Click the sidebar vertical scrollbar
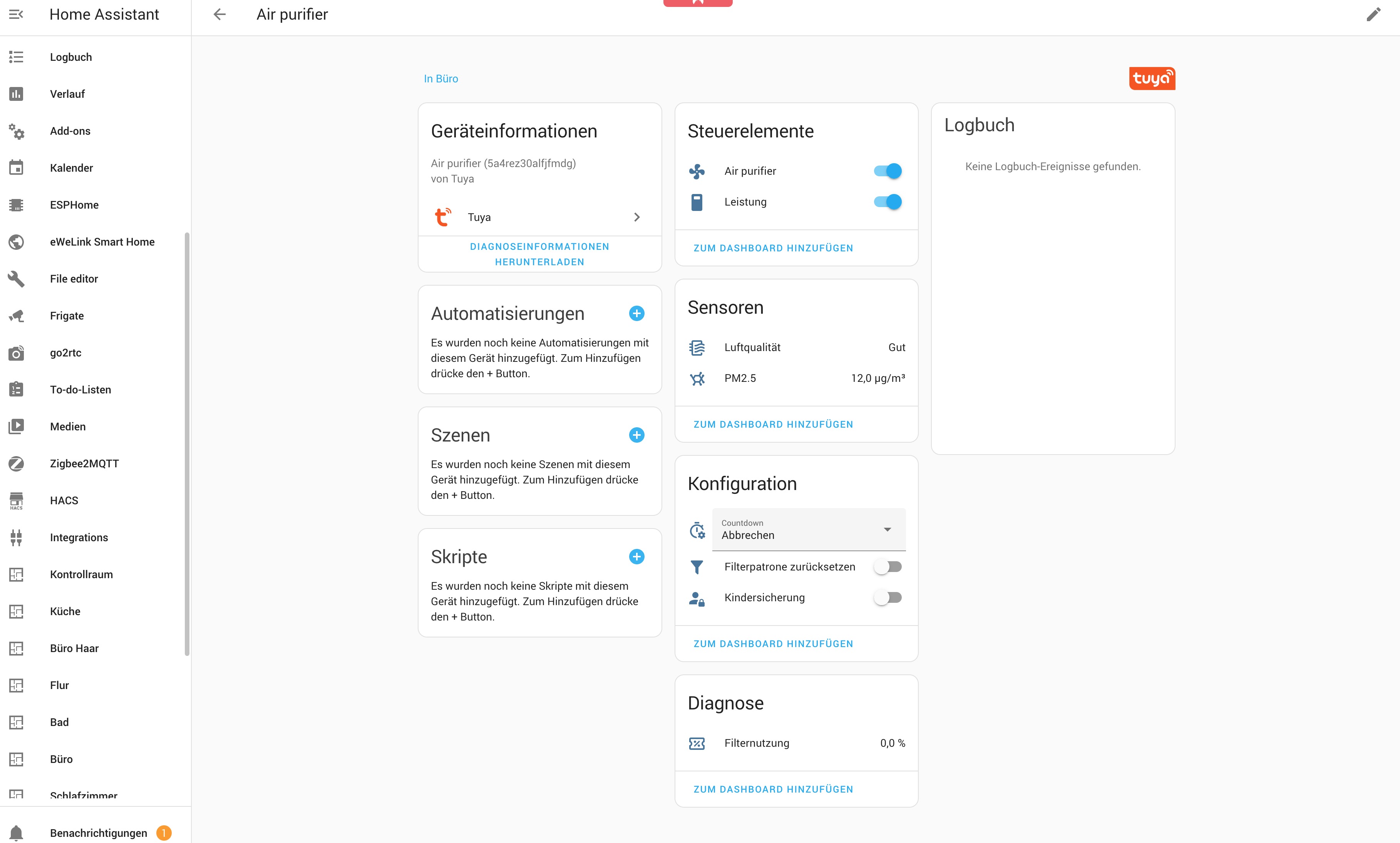Viewport: 1400px width, 843px height. [x=186, y=443]
